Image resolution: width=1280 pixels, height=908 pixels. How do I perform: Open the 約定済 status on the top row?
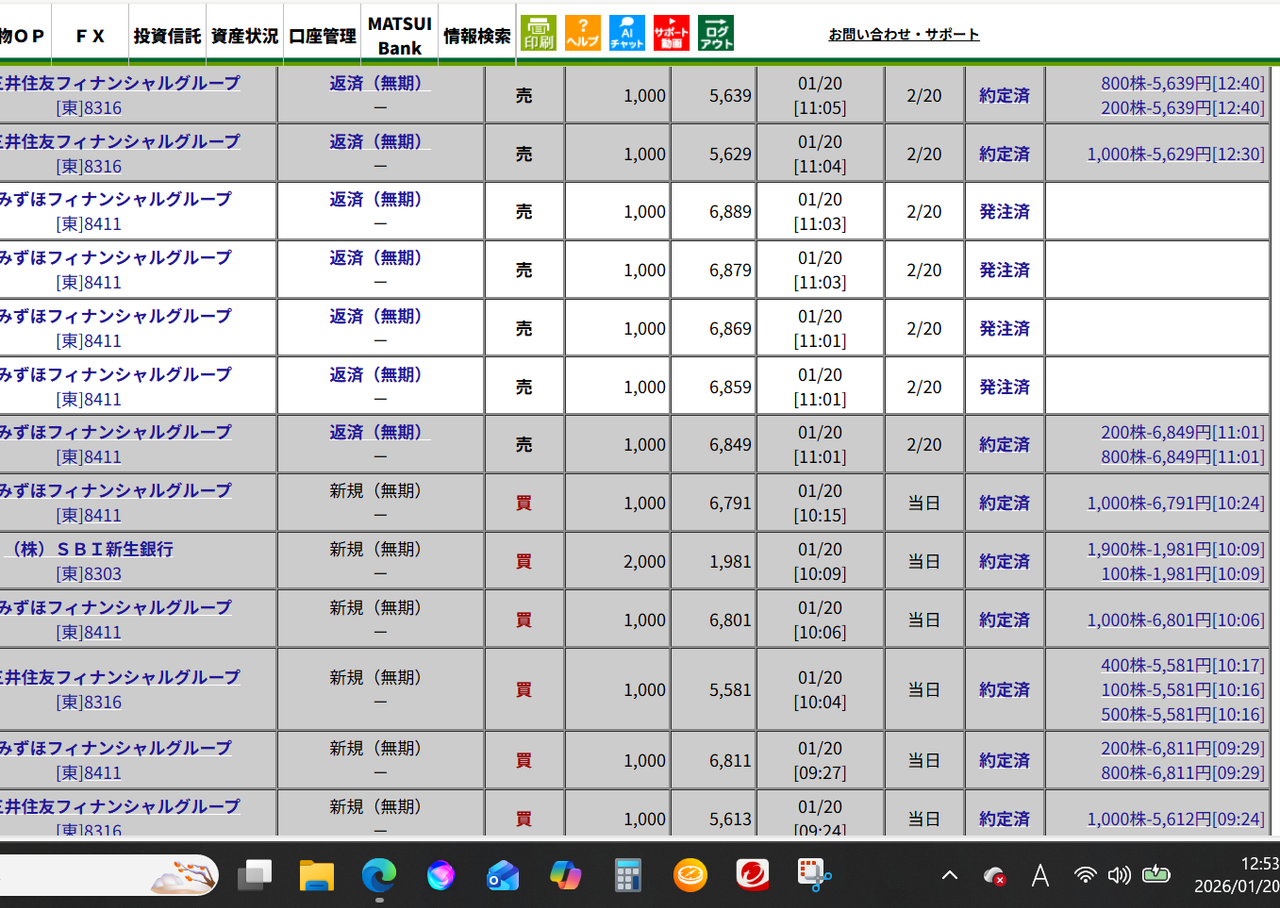click(1003, 94)
